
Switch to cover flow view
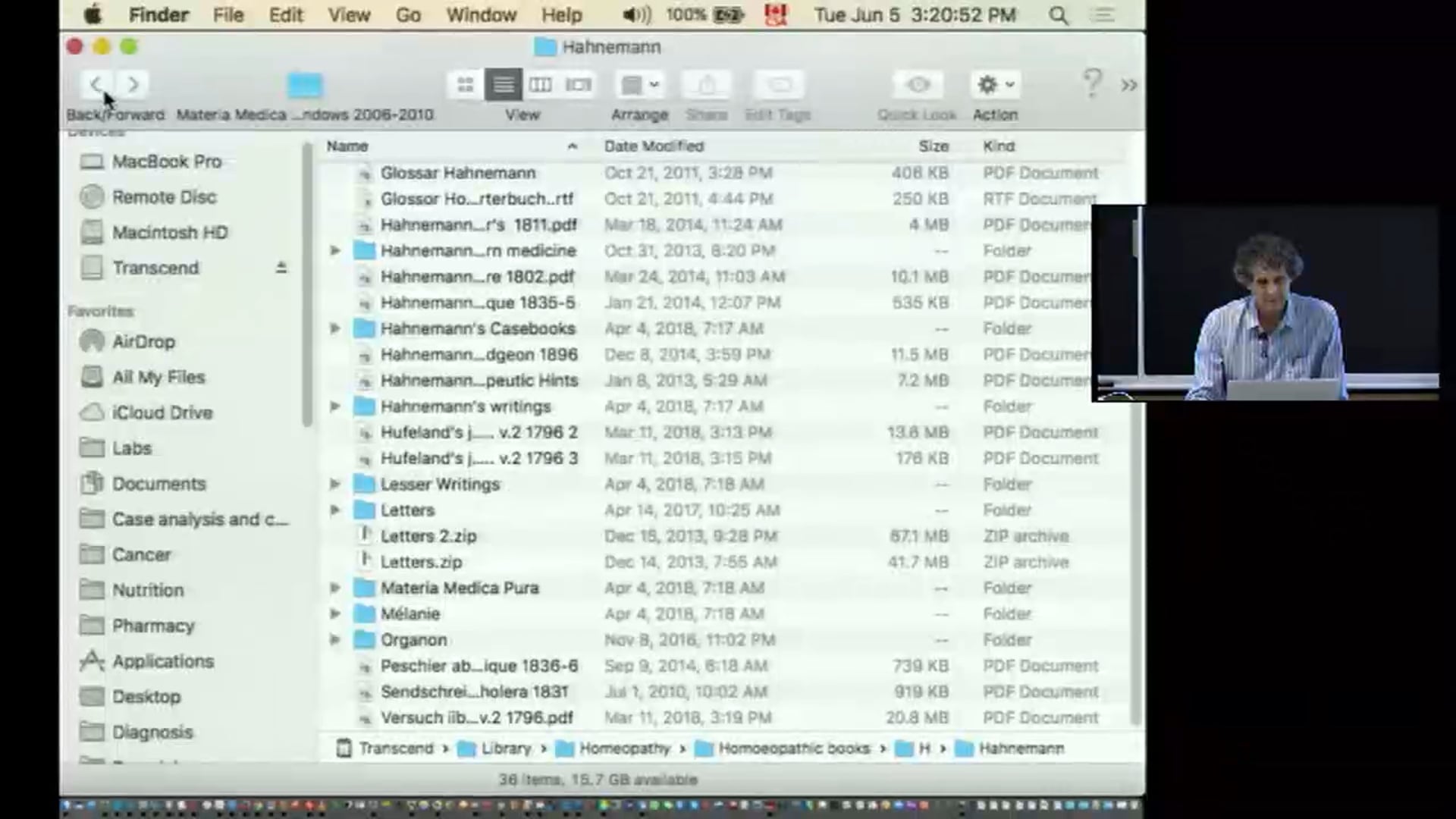click(579, 85)
